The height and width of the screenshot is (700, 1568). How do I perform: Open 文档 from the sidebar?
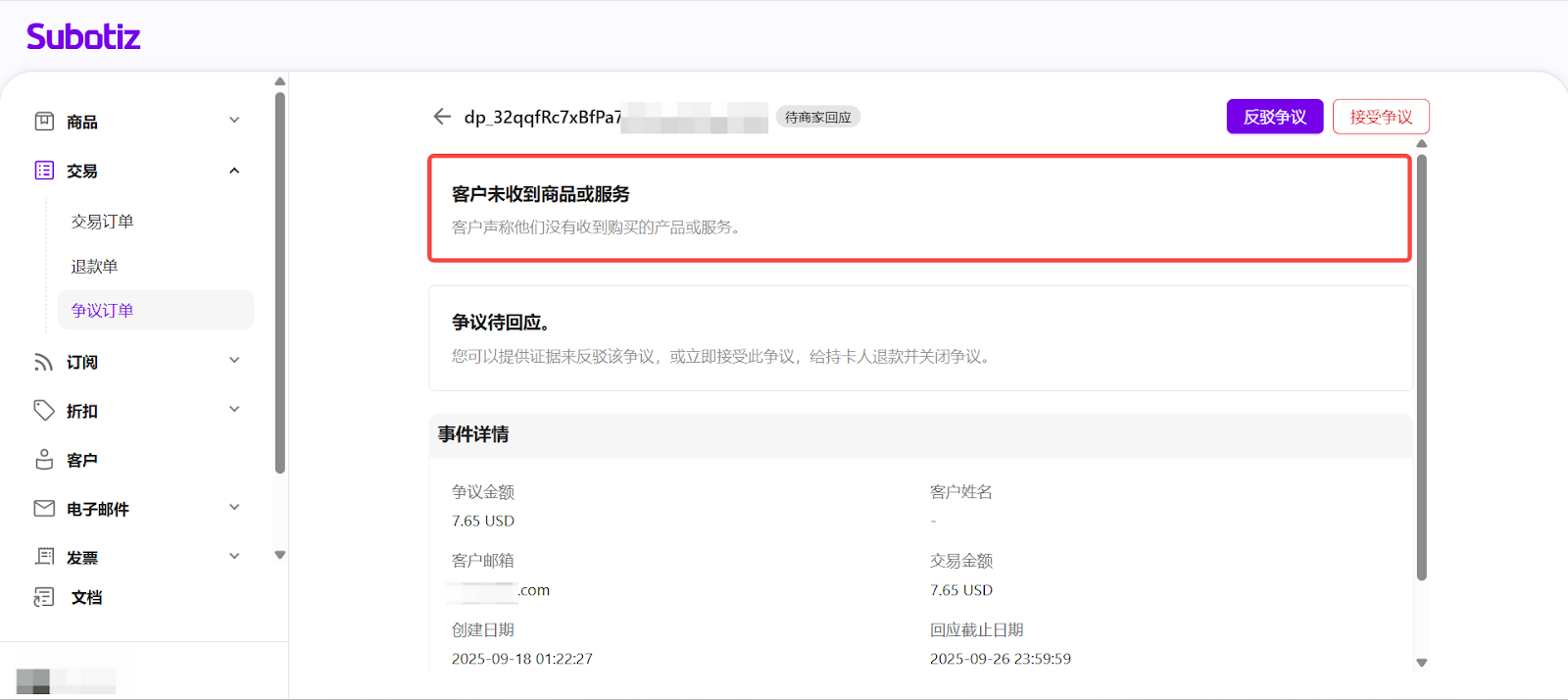pyautogui.click(x=85, y=597)
